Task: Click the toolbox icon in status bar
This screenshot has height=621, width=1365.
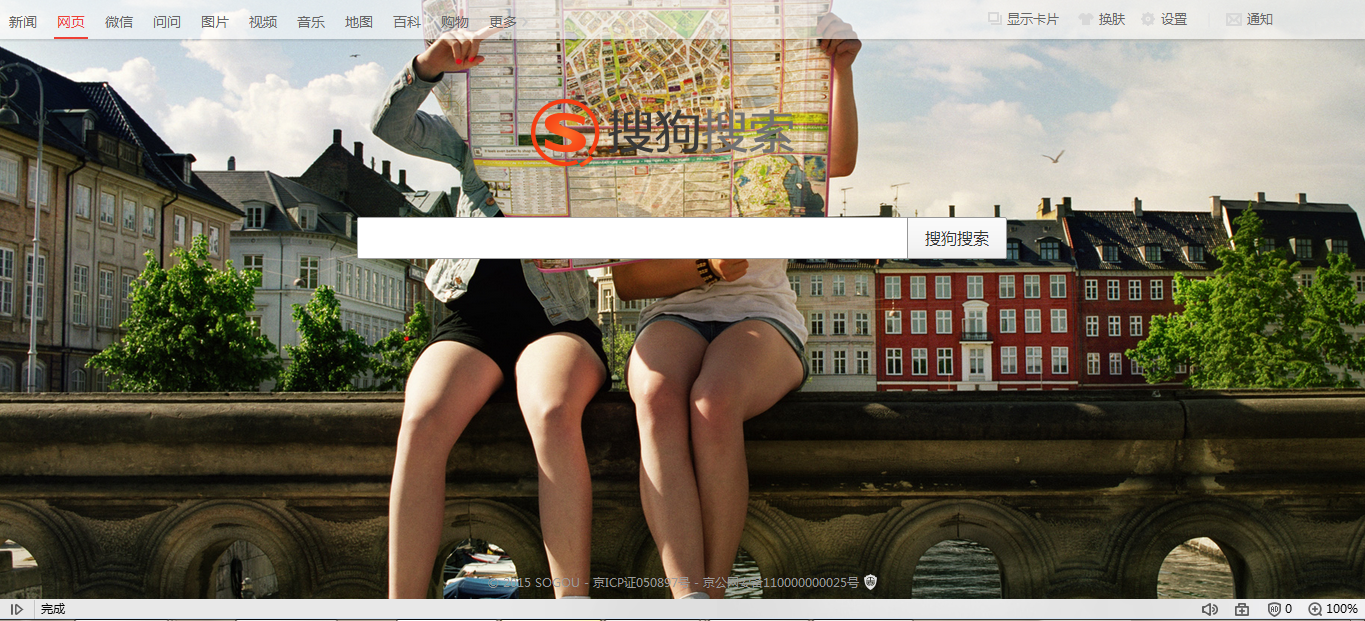Action: 1242,609
